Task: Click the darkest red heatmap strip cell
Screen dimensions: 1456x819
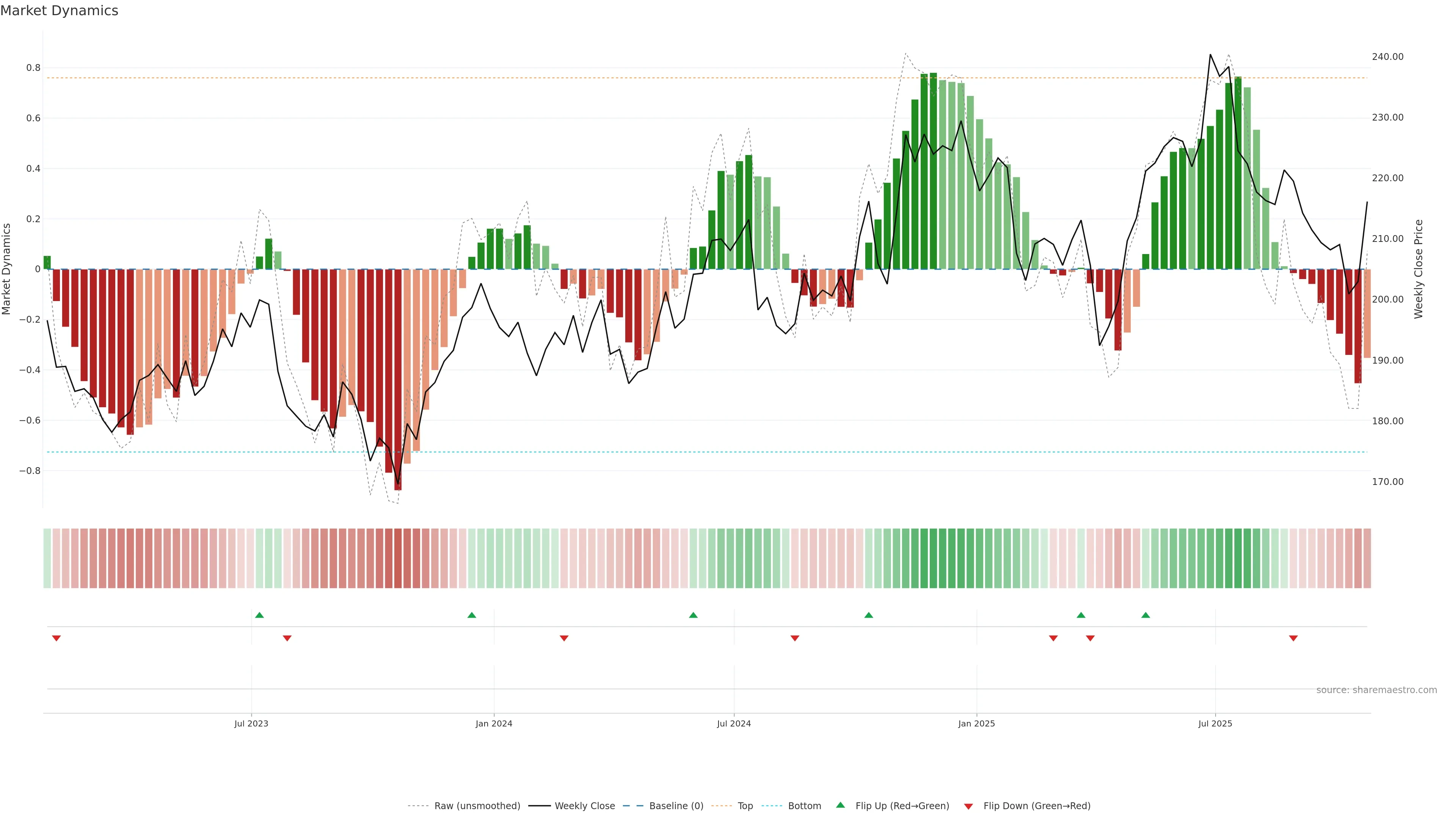Action: coord(398,559)
